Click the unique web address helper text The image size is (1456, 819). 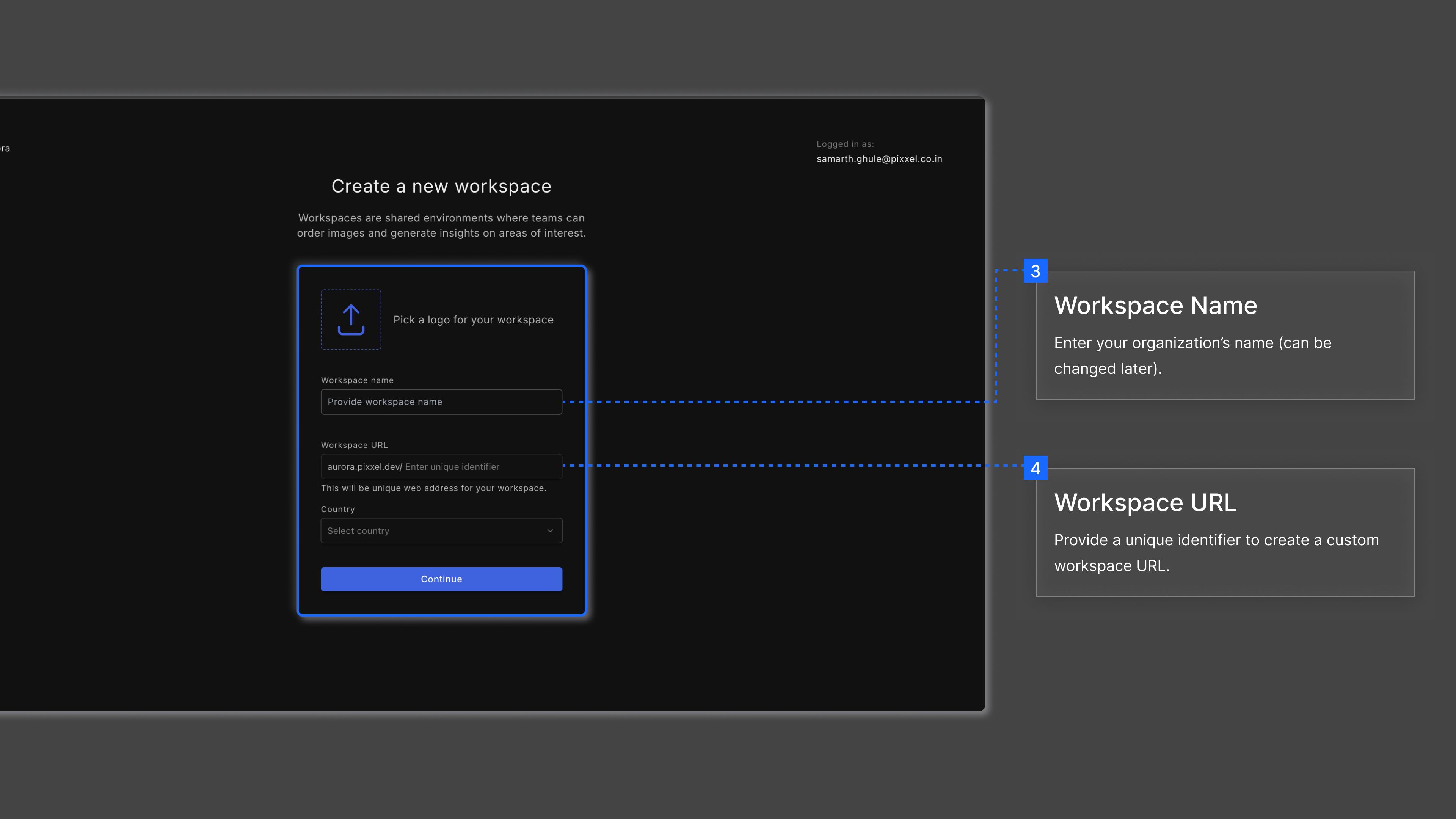(x=433, y=488)
